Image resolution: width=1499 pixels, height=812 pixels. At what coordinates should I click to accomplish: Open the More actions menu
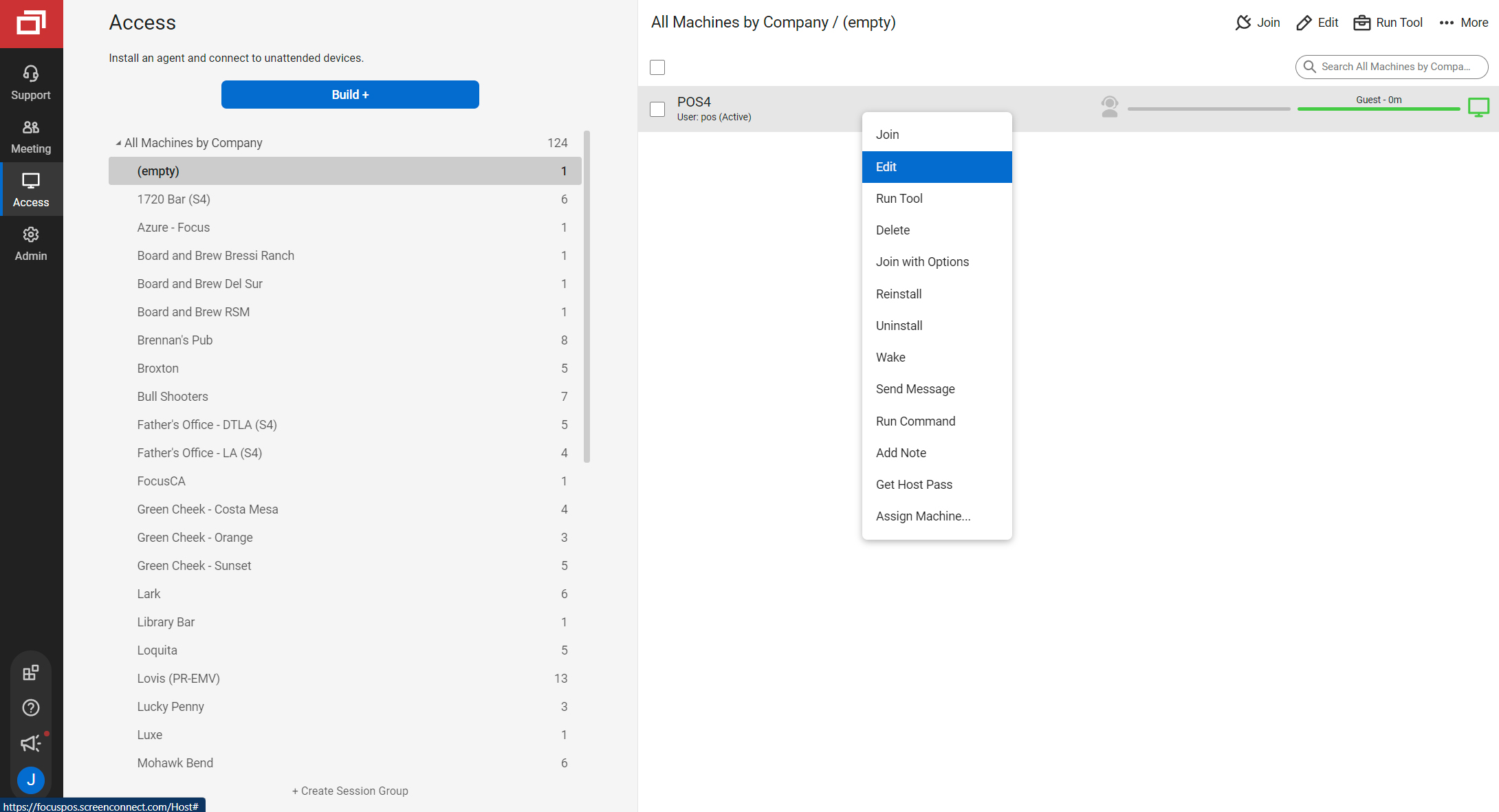coord(1463,23)
